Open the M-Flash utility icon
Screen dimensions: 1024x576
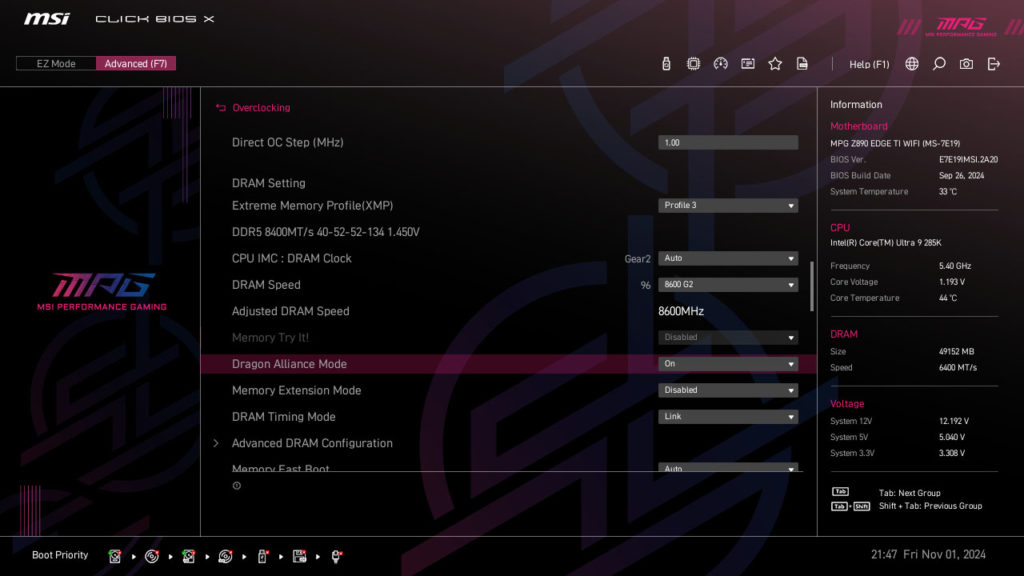pos(665,63)
